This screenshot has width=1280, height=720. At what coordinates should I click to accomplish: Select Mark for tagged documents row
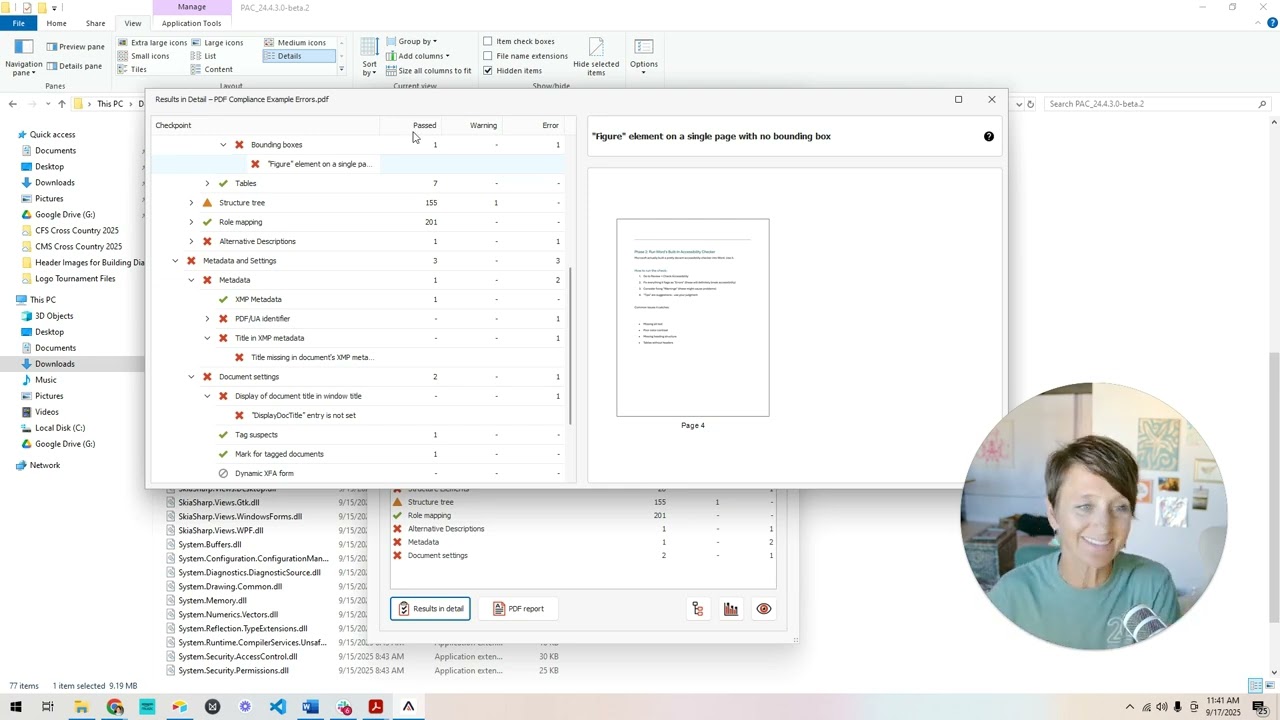click(x=358, y=454)
